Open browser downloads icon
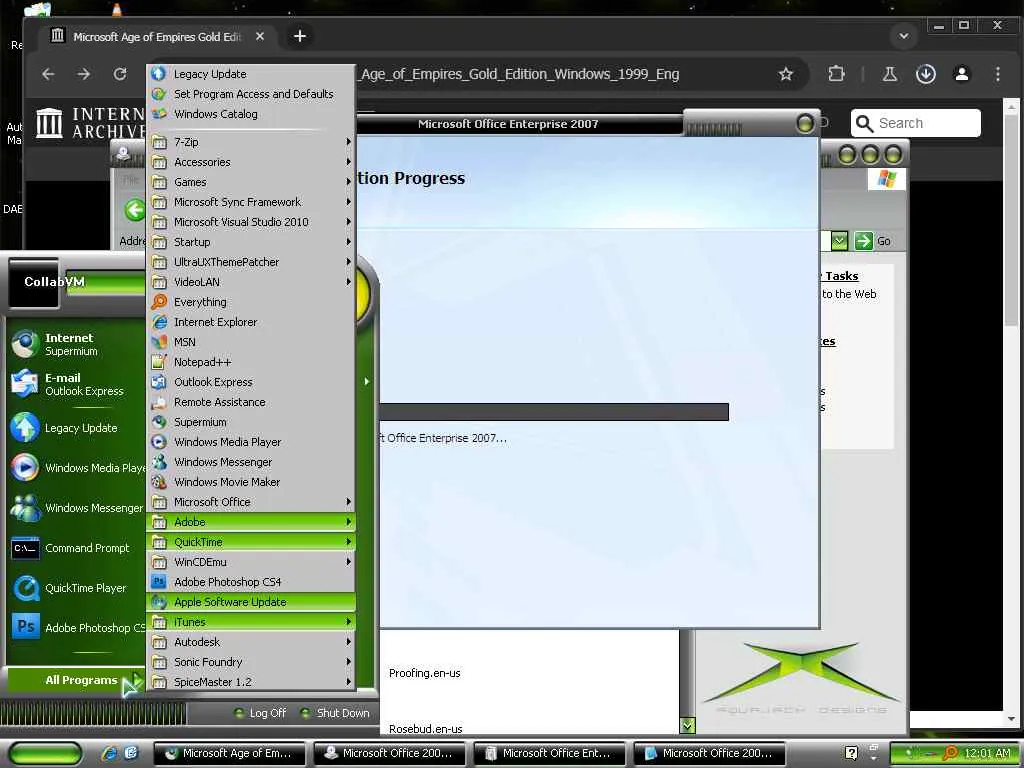The image size is (1024, 768). (x=925, y=74)
